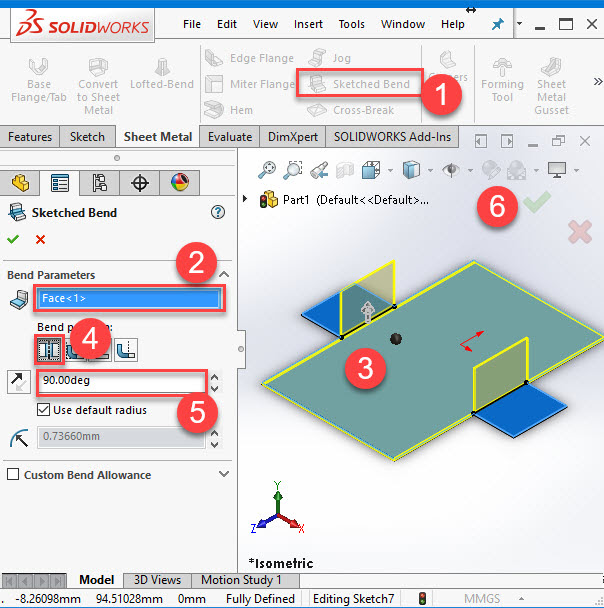
Task: Confirm with viewport corner green checkmark
Action: (x=537, y=202)
